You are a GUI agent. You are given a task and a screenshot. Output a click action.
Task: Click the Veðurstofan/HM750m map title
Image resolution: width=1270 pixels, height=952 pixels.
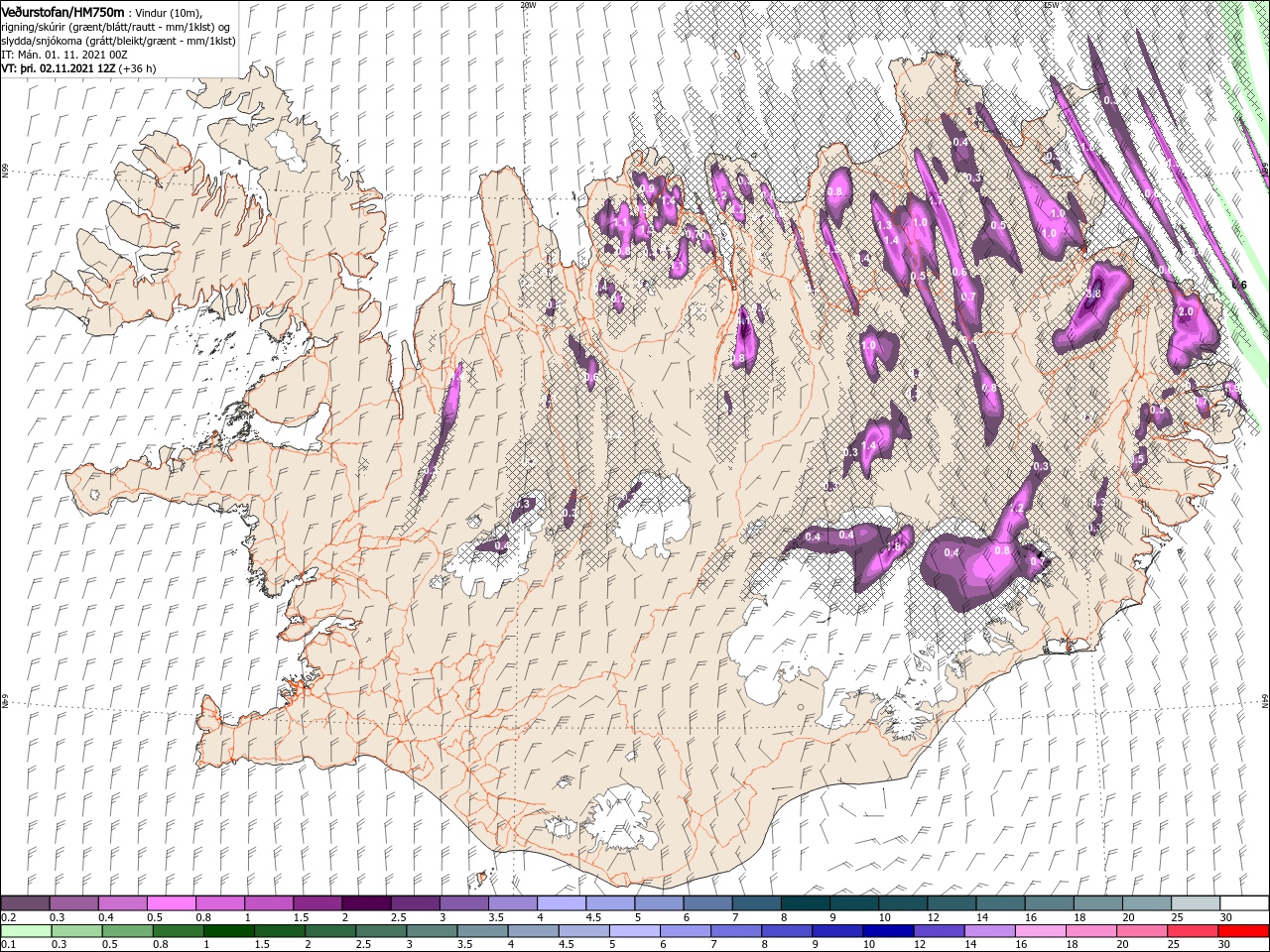tap(63, 11)
